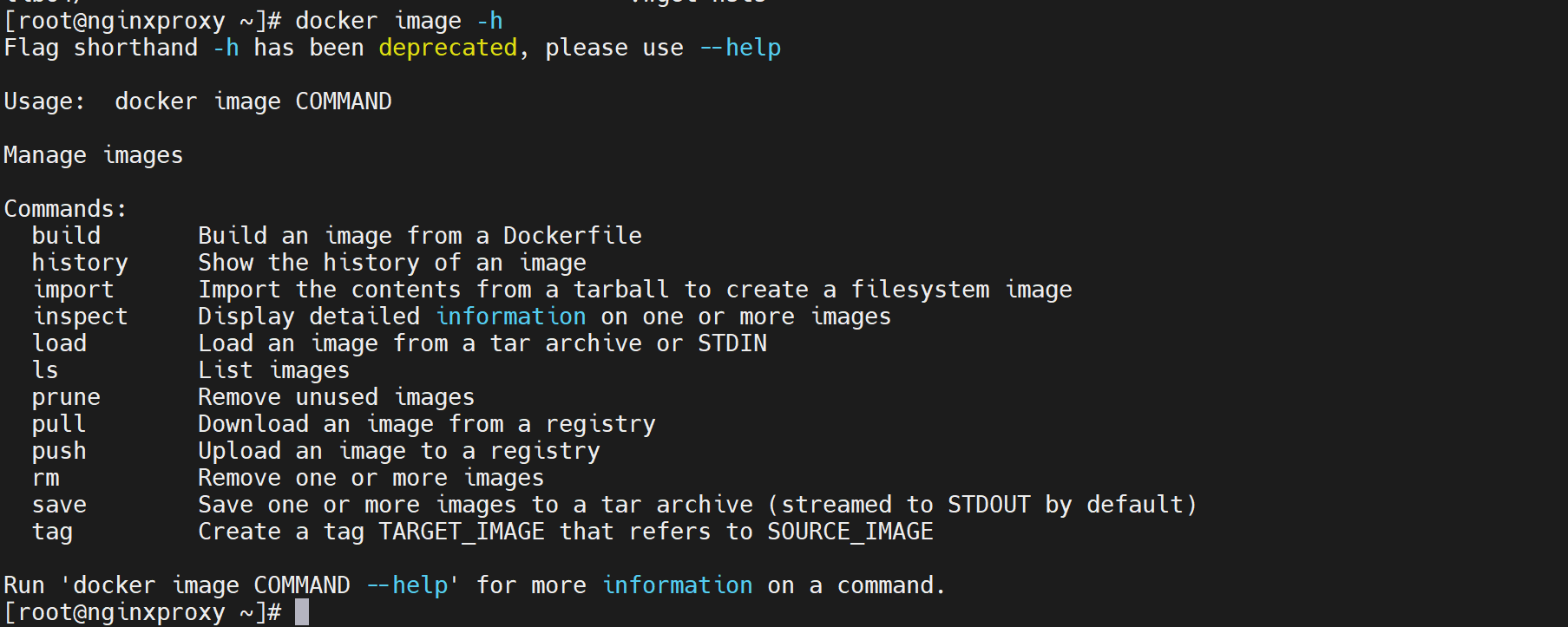
Task: Click the 'save' command name
Action: pyautogui.click(x=59, y=505)
